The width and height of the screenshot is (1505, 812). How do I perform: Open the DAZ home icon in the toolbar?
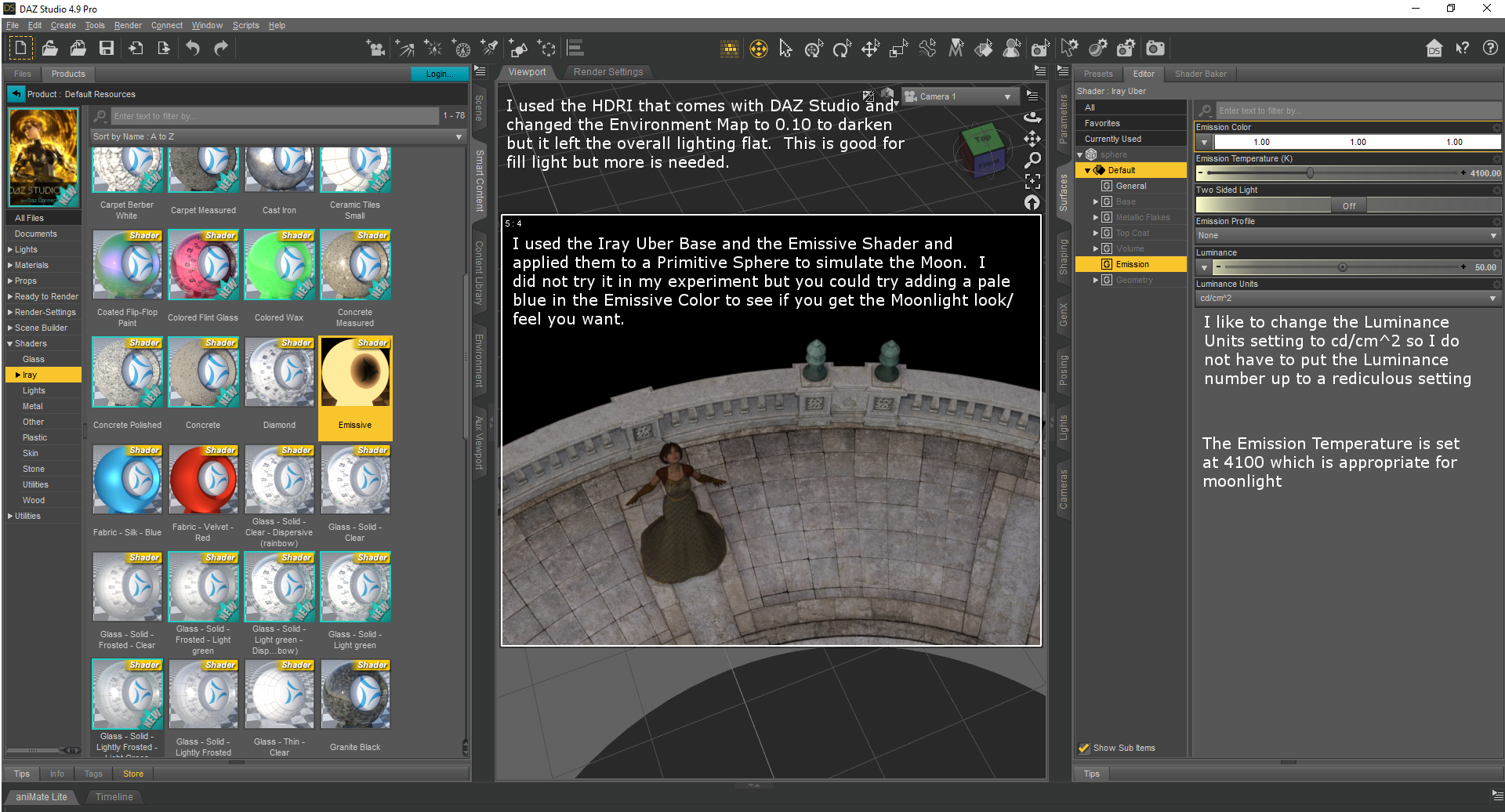pos(1434,49)
